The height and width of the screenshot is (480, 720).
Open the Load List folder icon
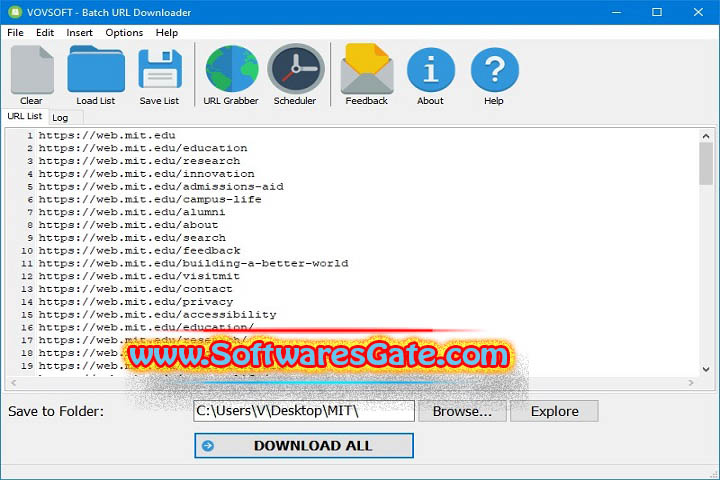[96, 69]
